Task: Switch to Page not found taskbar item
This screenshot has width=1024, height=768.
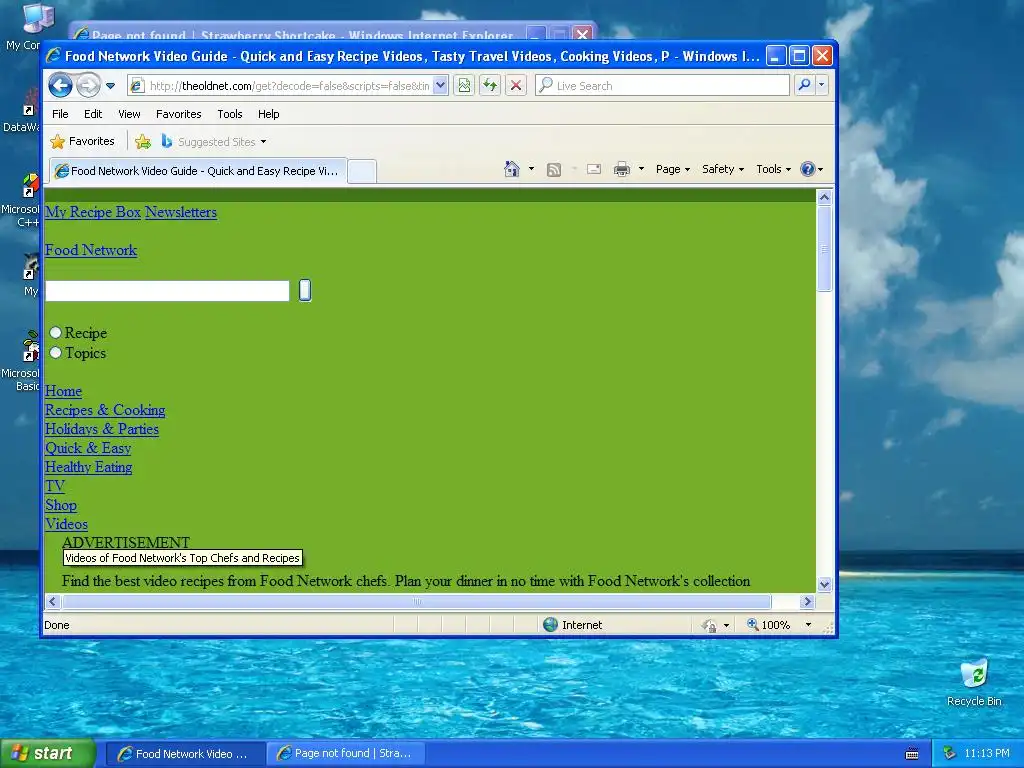Action: 345,754
